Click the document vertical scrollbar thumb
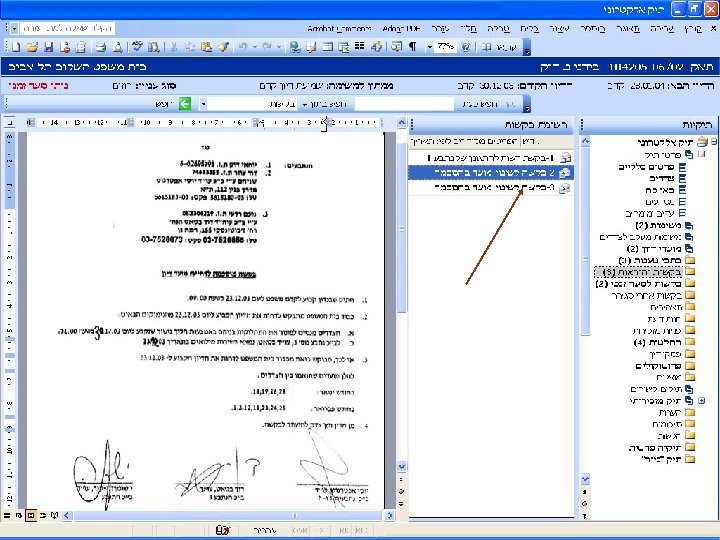This screenshot has height=540, width=720. coord(402,227)
